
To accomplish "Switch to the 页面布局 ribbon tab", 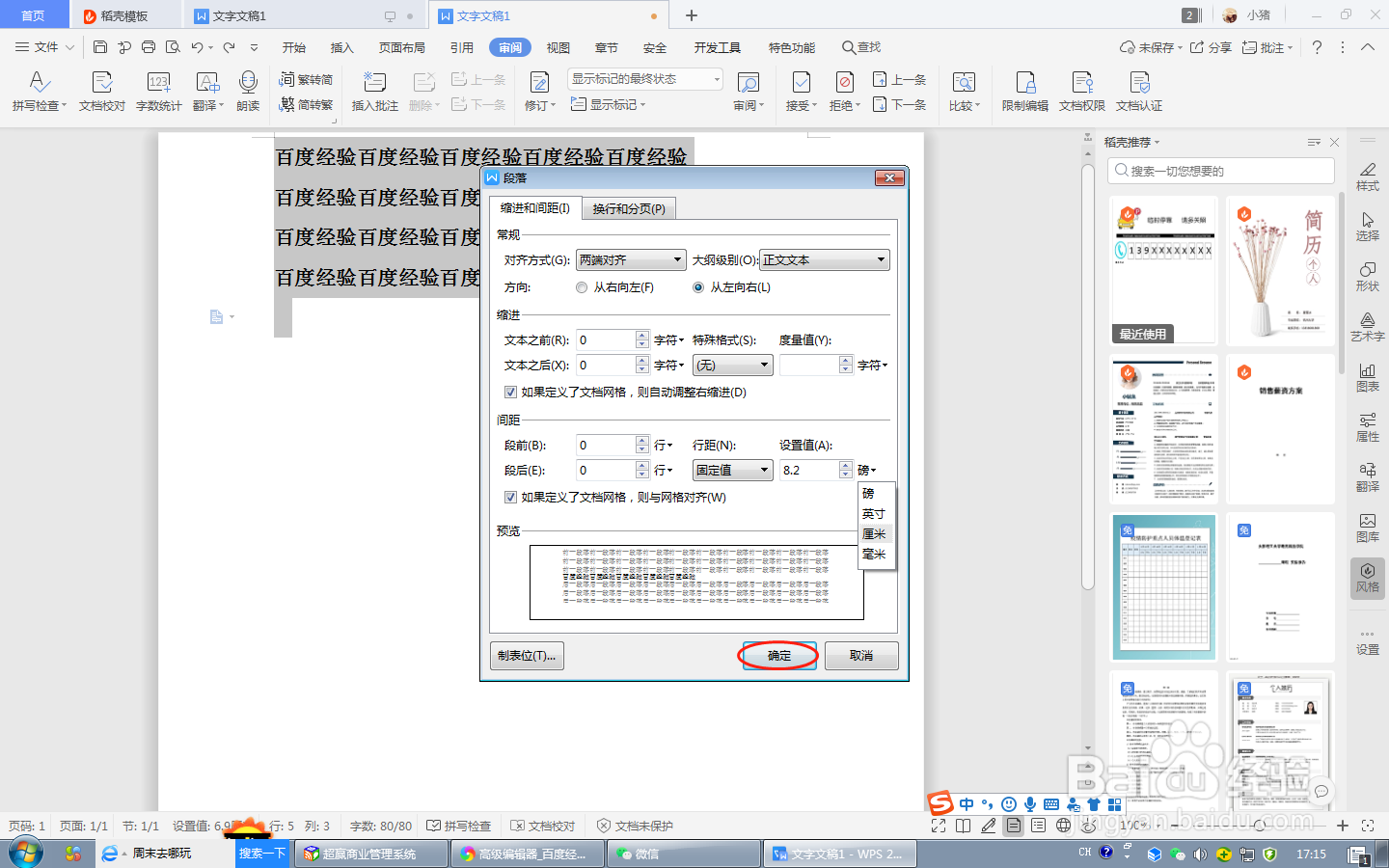I will point(402,47).
